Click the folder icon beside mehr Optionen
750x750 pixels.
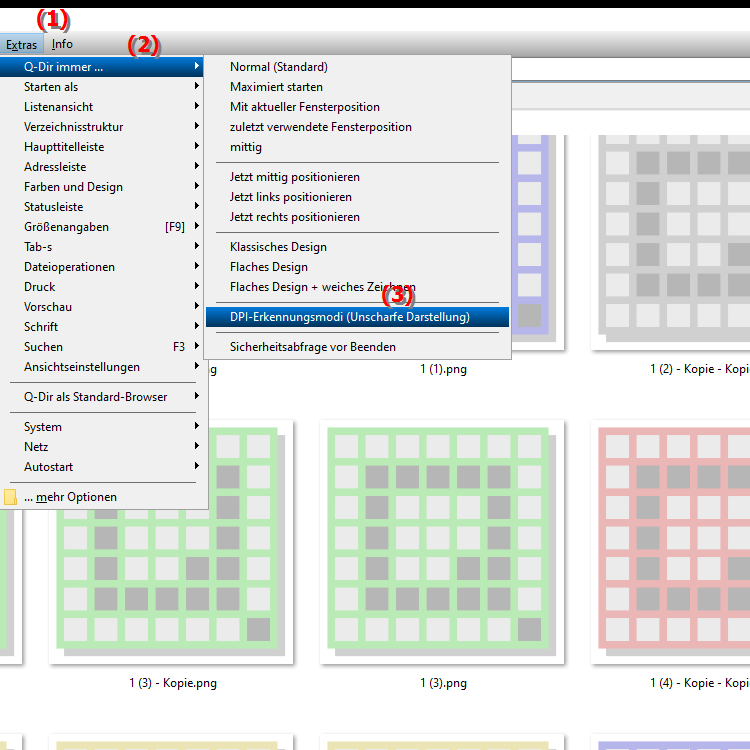pos(10,497)
